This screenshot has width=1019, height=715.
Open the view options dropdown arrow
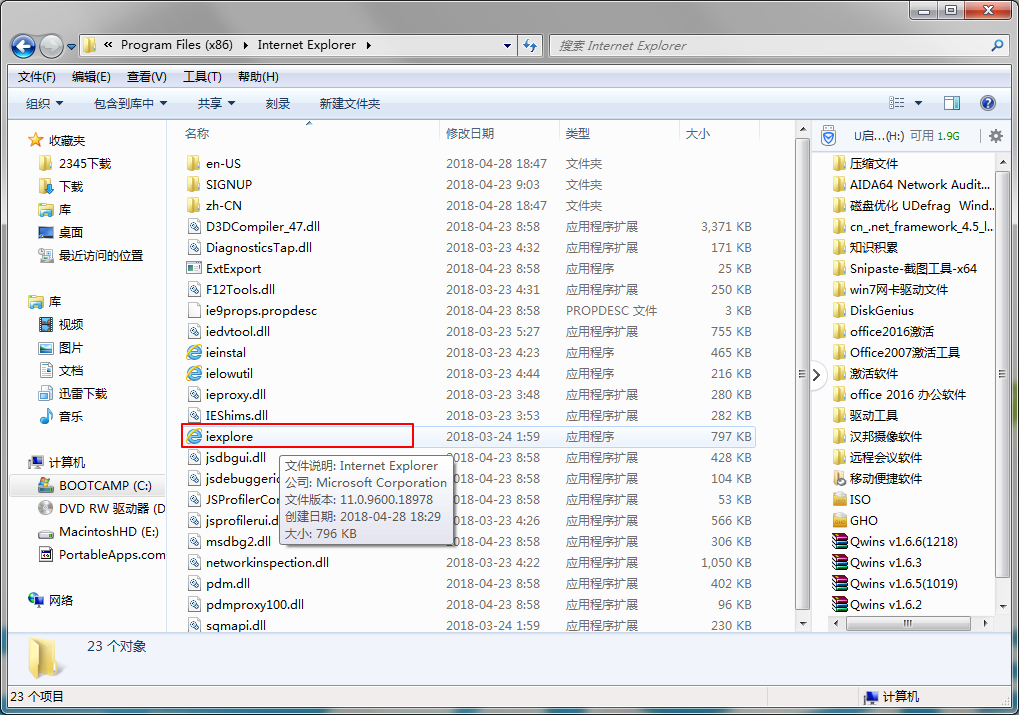[918, 103]
